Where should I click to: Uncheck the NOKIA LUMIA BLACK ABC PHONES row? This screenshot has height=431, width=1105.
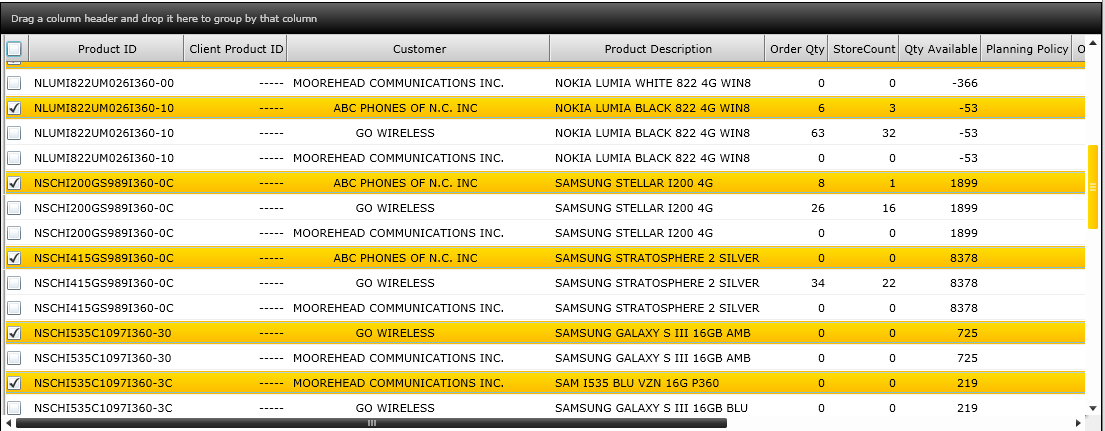[x=14, y=108]
